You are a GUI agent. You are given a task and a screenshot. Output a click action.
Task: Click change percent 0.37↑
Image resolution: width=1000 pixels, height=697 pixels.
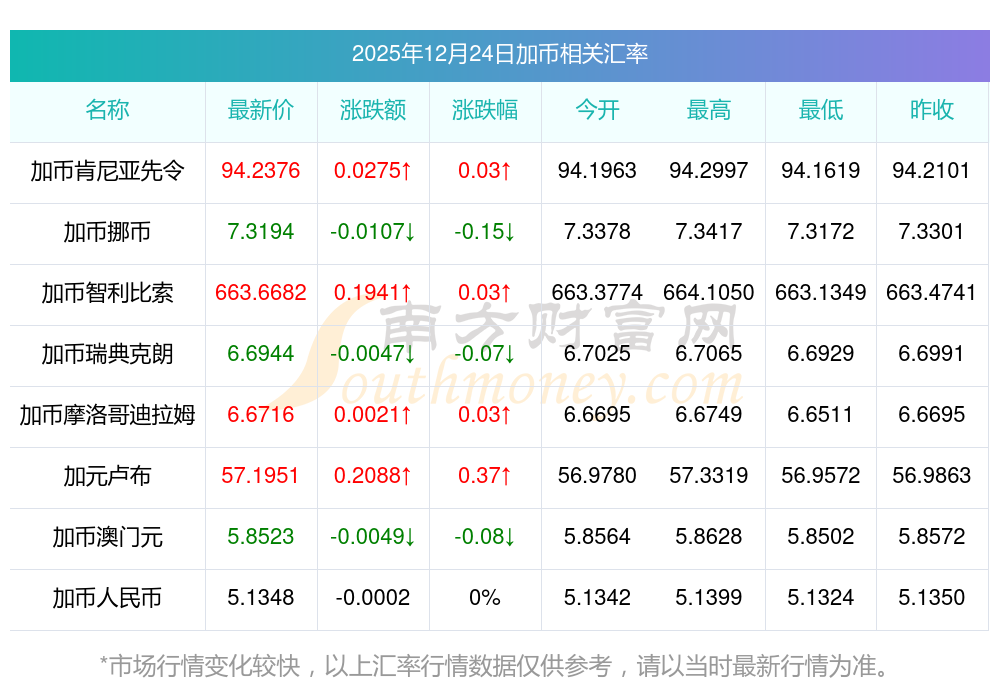485,476
